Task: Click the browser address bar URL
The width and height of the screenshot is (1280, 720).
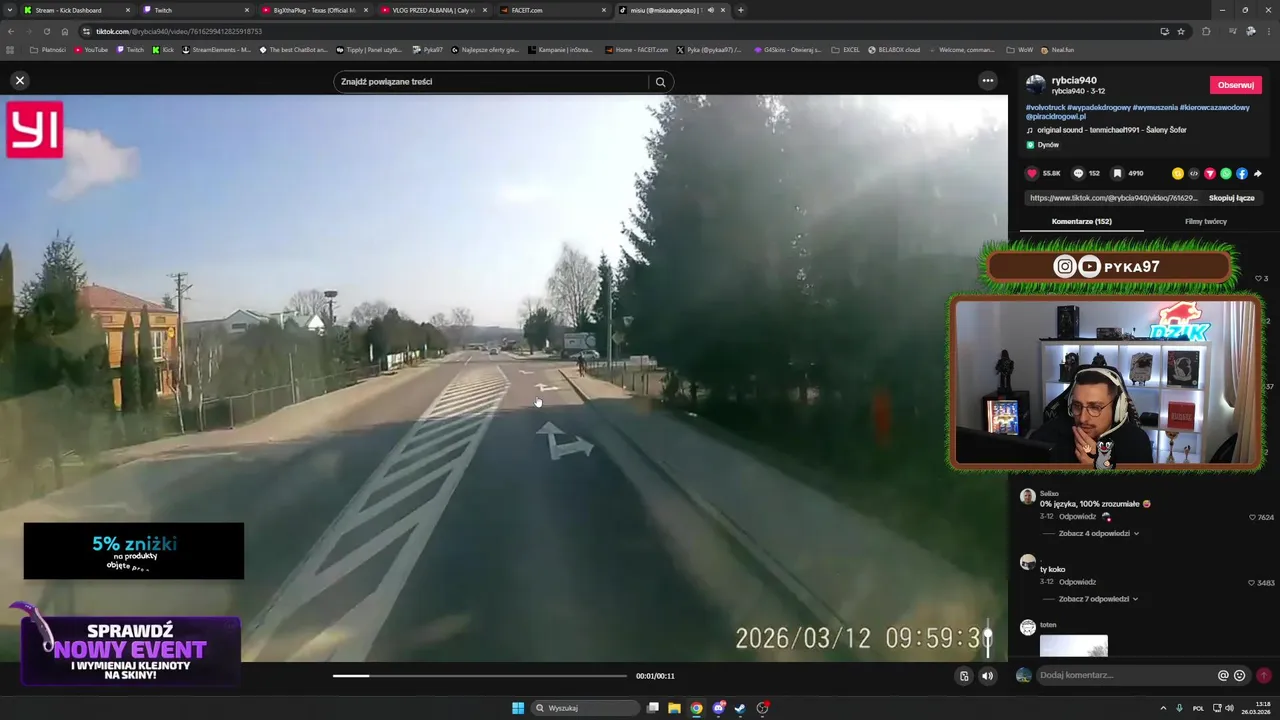Action: pyautogui.click(x=179, y=31)
